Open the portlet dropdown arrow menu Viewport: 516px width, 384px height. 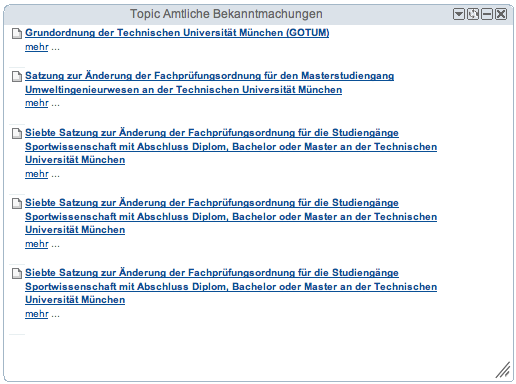(459, 14)
